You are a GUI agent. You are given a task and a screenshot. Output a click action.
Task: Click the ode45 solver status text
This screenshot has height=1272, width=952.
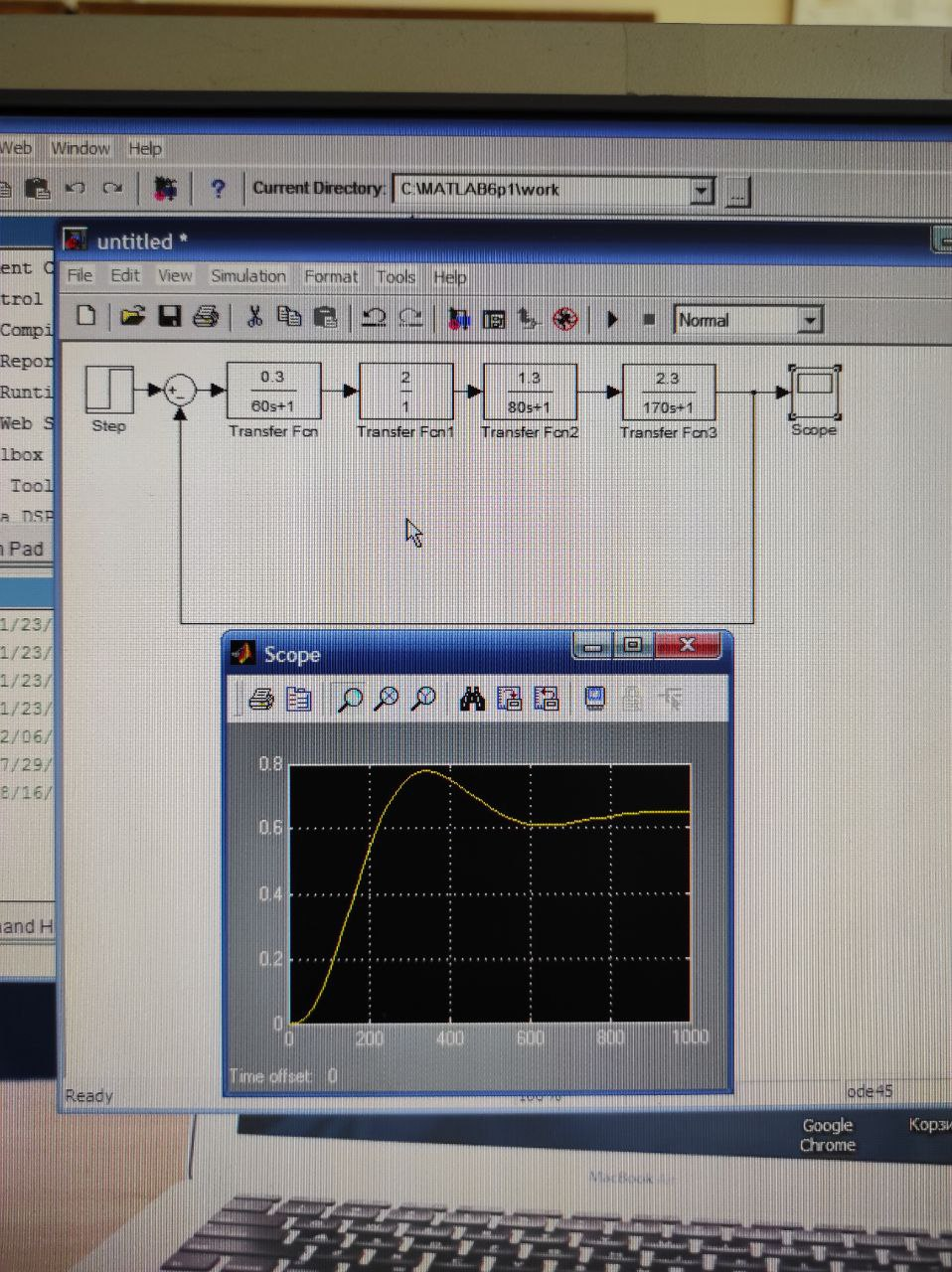tap(870, 1091)
